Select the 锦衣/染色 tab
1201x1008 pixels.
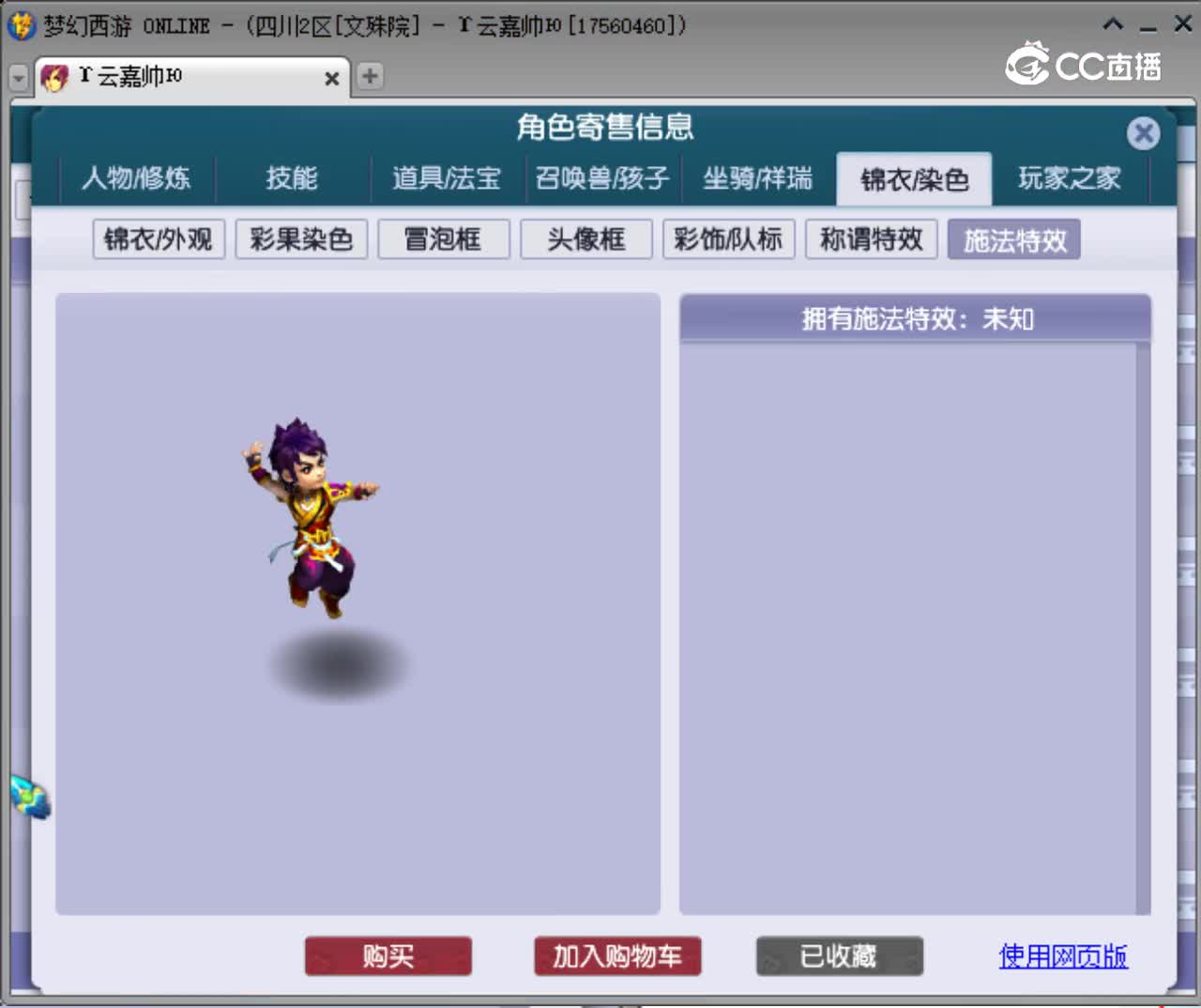[x=914, y=179]
